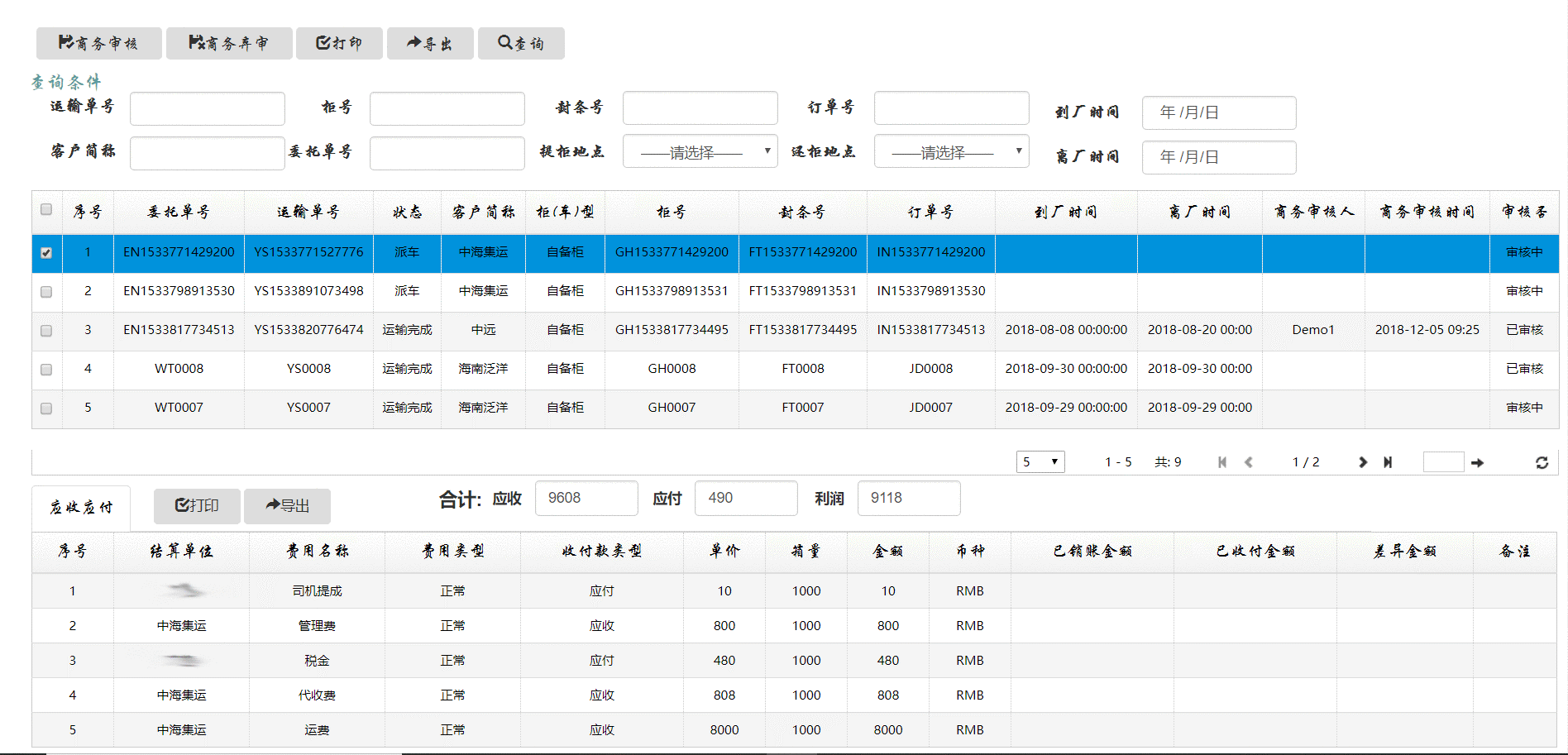
Task: Go to next page arrow
Action: pos(1363,462)
